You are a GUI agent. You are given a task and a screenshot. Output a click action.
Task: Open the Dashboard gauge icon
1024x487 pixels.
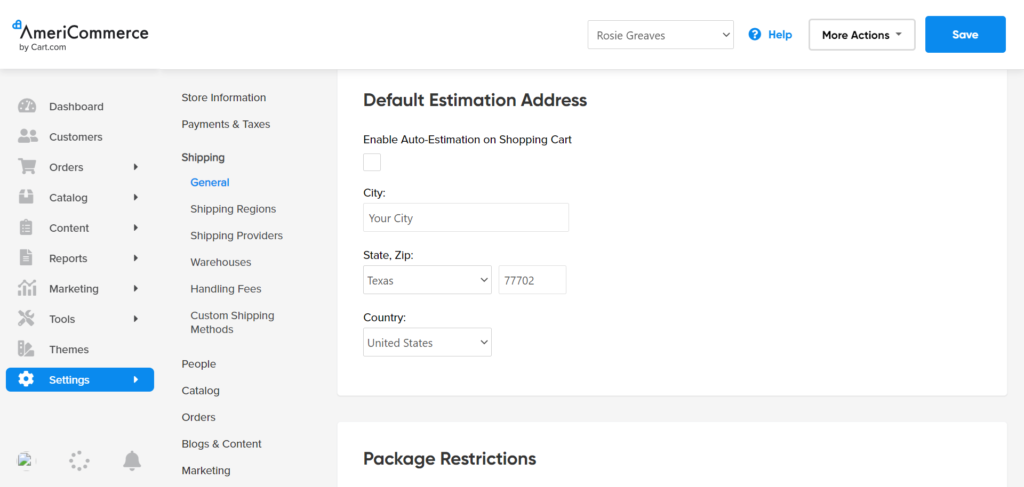tap(27, 106)
